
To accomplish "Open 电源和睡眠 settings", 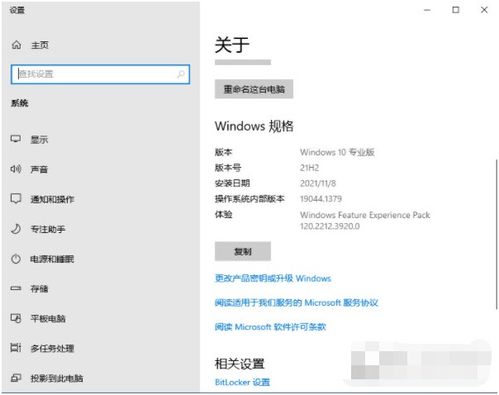I will (x=52, y=259).
